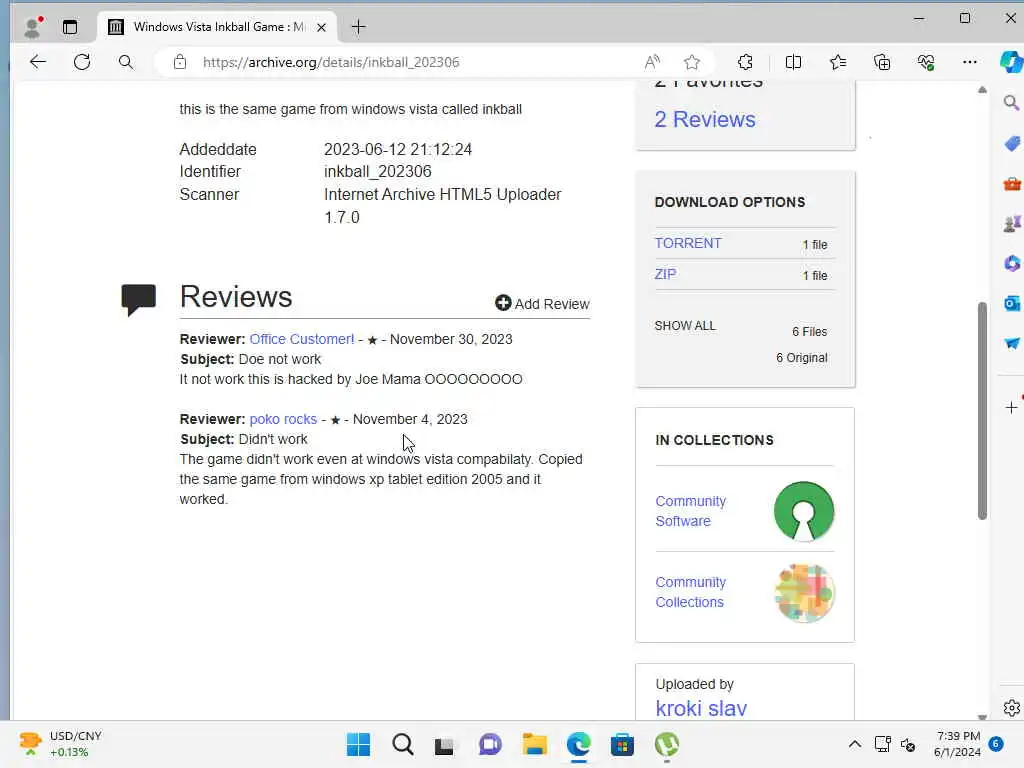Go back to the previous page
Image resolution: width=1024 pixels, height=768 pixels.
tap(38, 62)
